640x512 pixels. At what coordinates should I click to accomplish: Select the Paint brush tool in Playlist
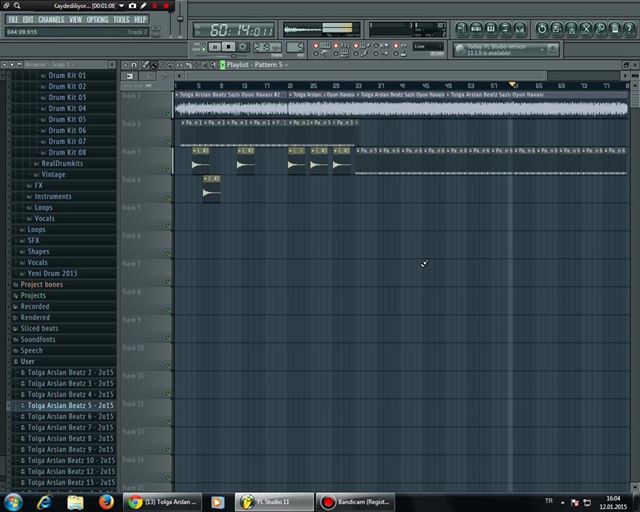(154, 65)
